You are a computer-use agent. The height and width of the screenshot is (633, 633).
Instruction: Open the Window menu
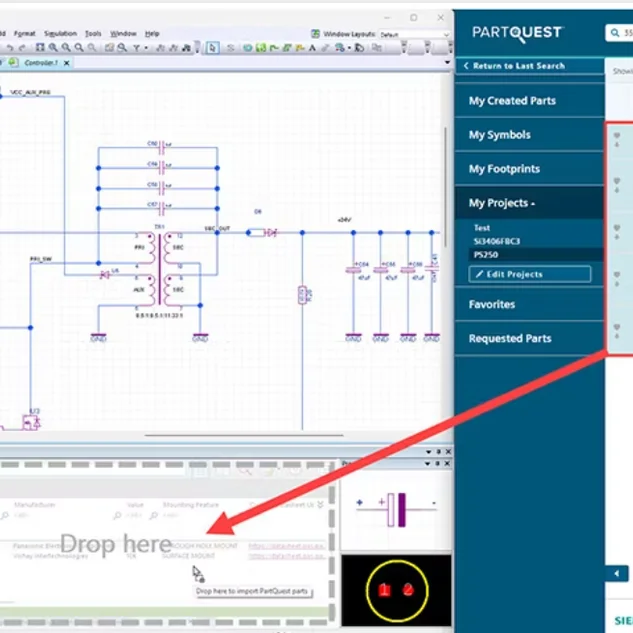pyautogui.click(x=123, y=34)
